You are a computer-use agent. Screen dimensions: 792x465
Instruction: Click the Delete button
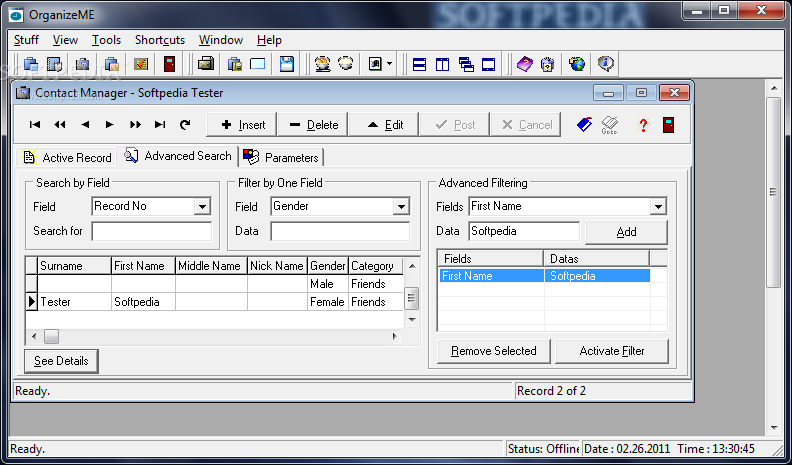(x=313, y=125)
